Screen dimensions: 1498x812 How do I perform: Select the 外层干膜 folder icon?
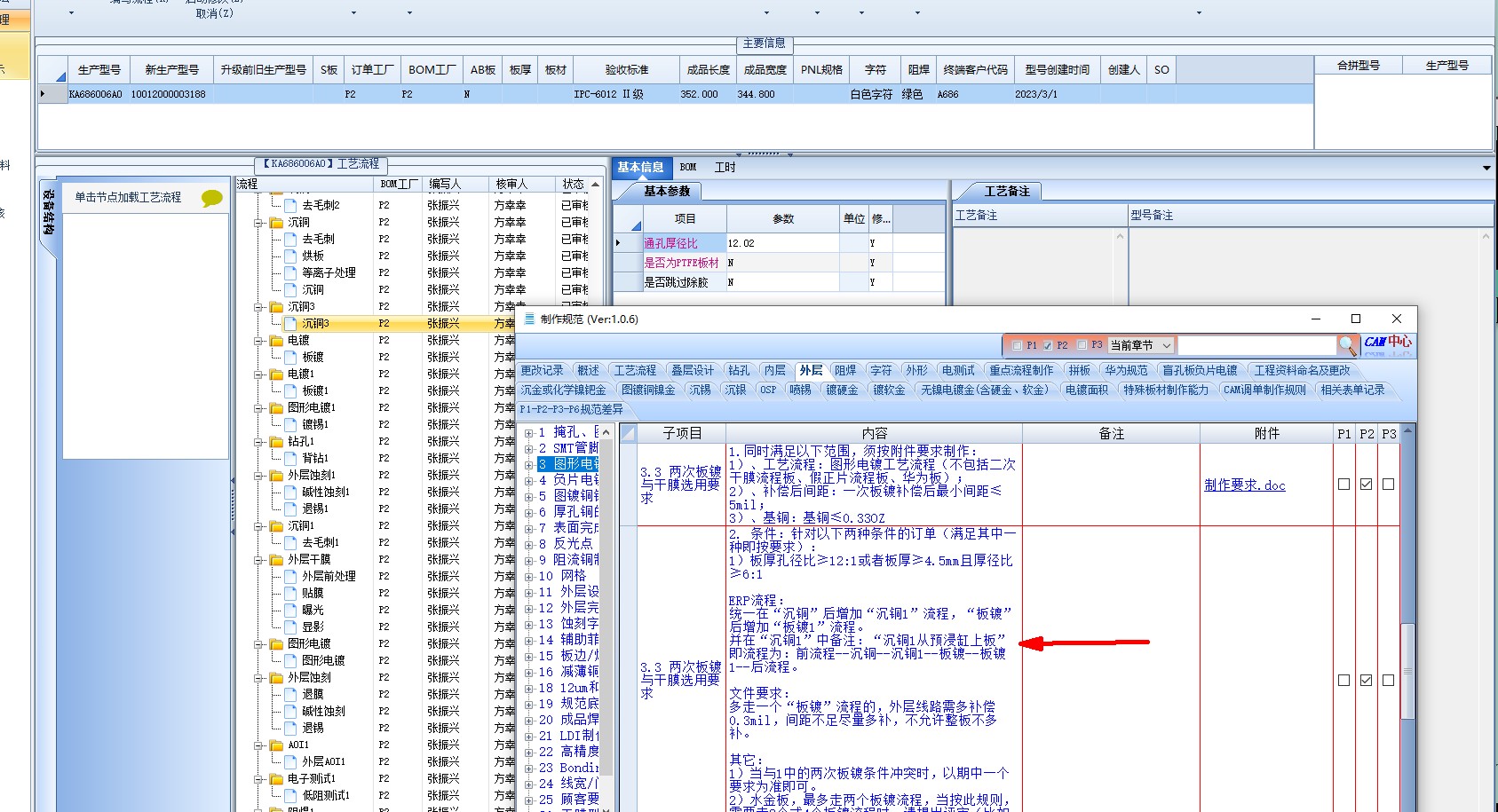click(x=276, y=559)
